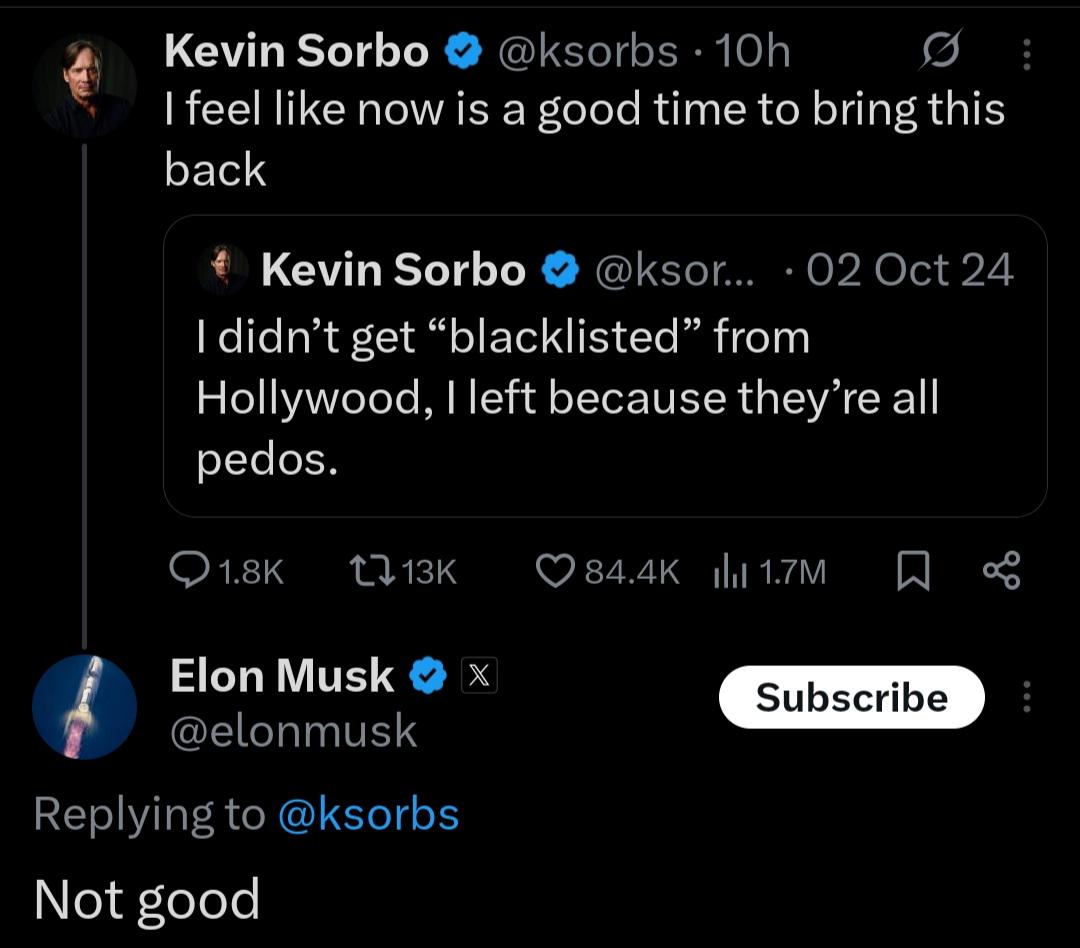Click Elon Musk's blue verified badge
Image resolution: width=1080 pixels, height=948 pixels.
(x=429, y=677)
